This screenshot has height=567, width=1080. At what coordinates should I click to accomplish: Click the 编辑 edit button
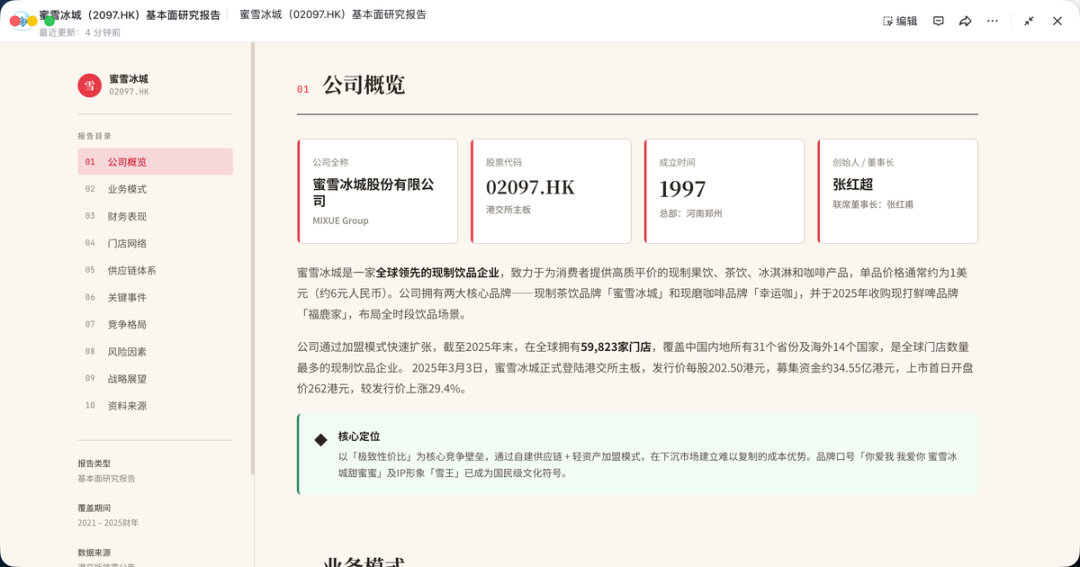(900, 21)
